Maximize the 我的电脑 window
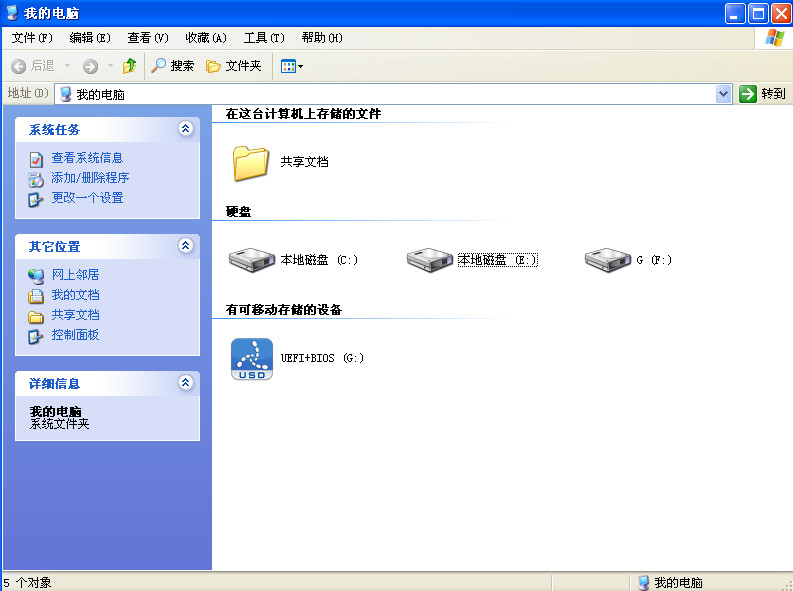This screenshot has width=793, height=591. pos(759,13)
